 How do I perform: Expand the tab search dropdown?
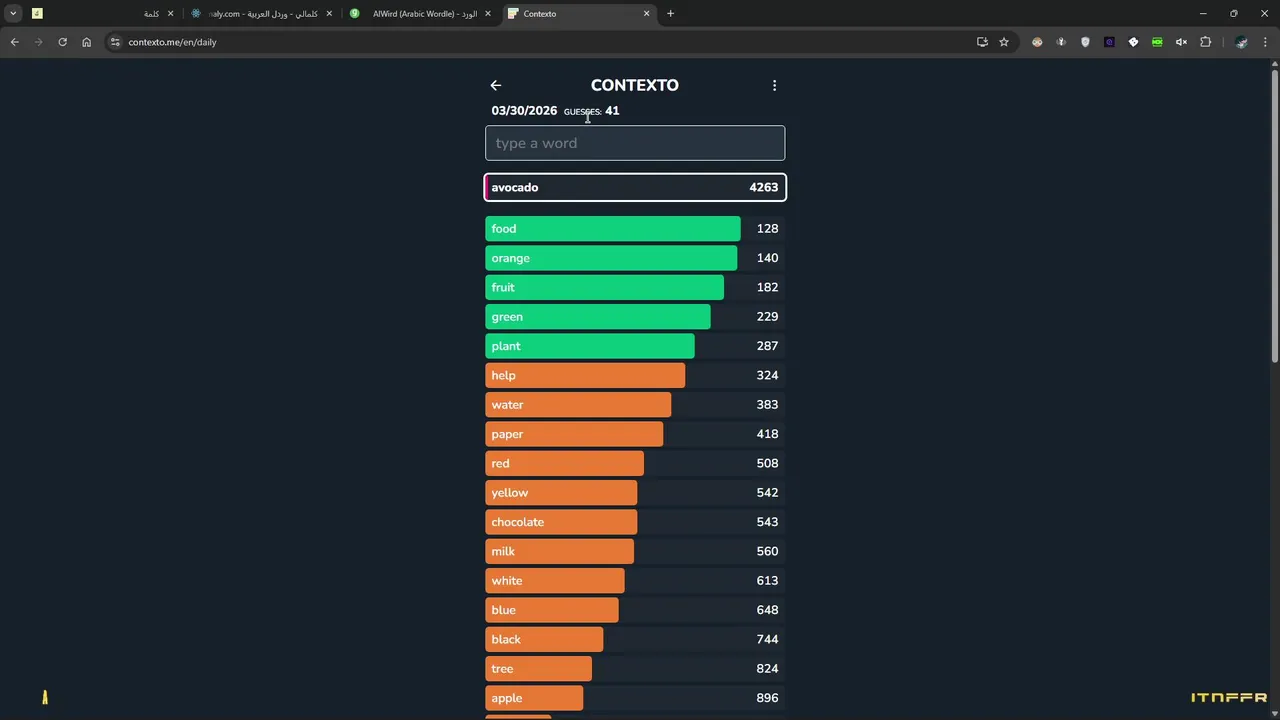(13, 14)
